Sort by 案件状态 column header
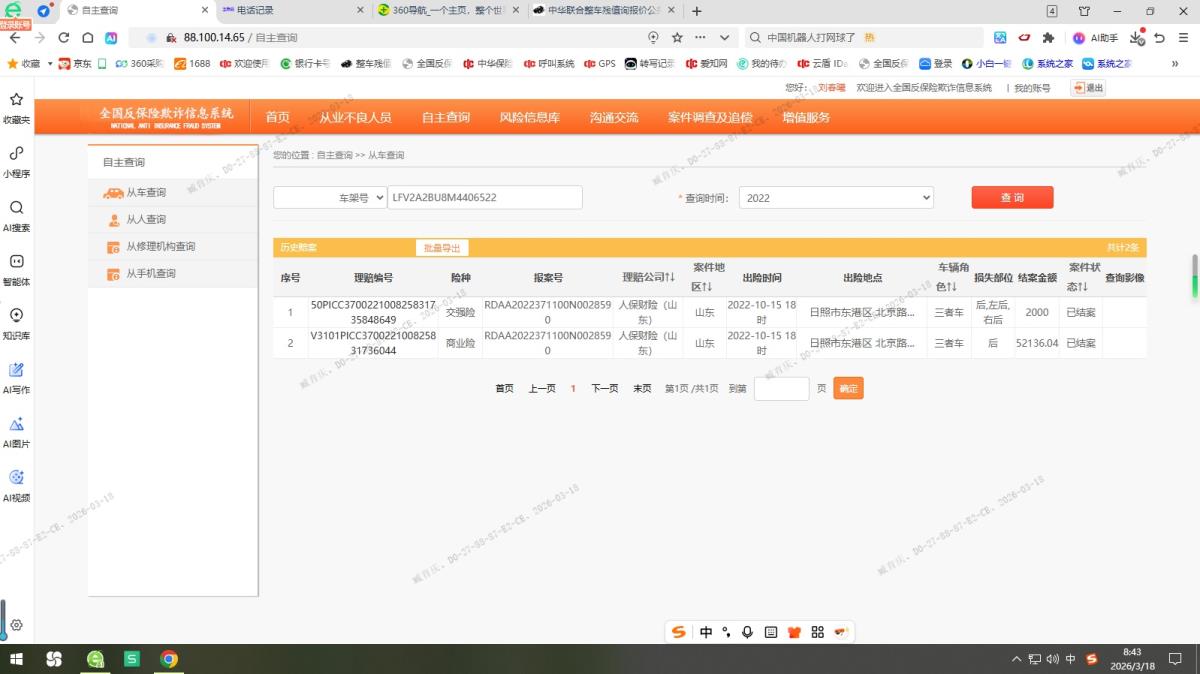 tap(1084, 277)
